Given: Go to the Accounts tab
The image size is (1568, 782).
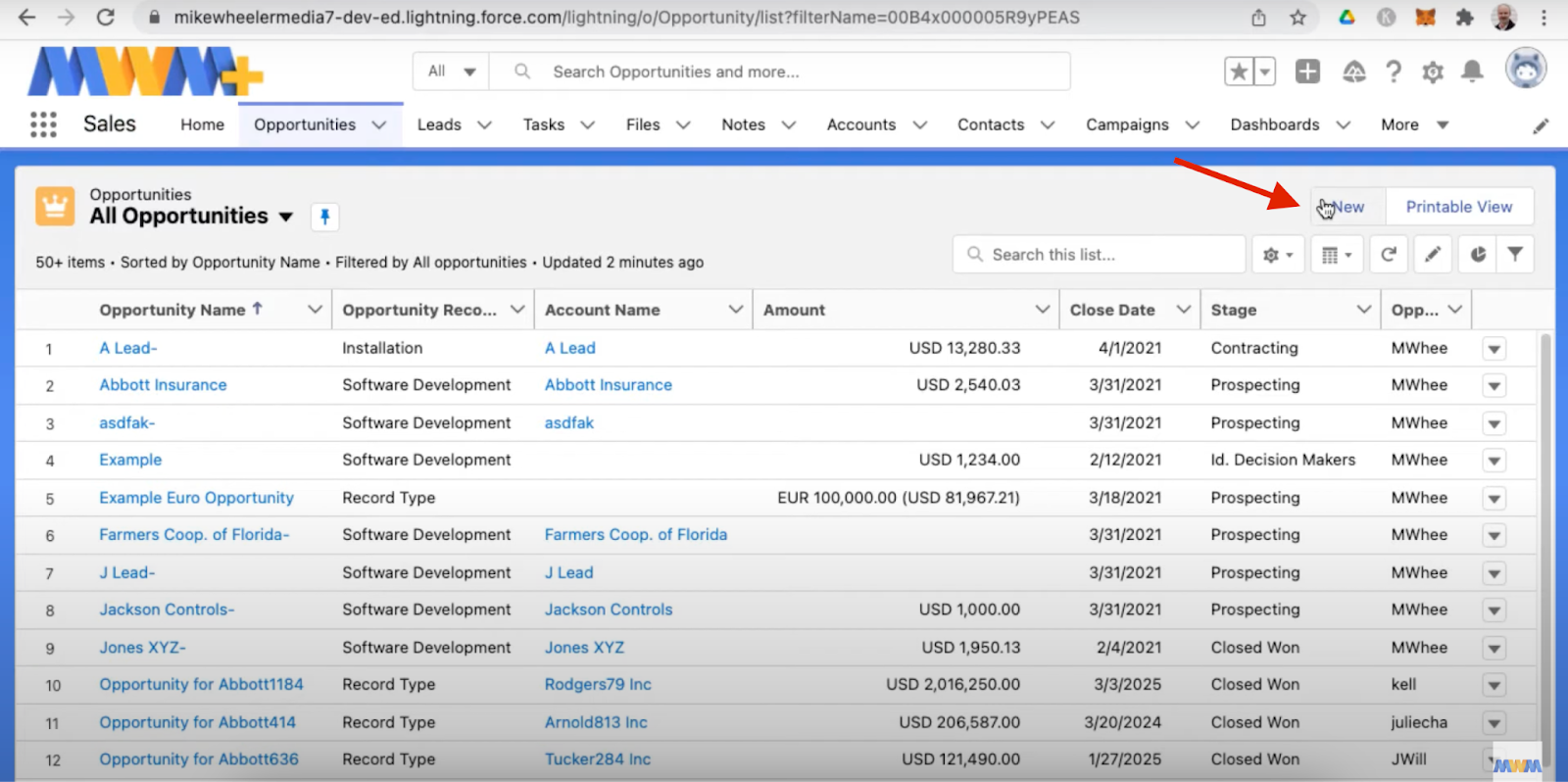Looking at the screenshot, I should (860, 124).
